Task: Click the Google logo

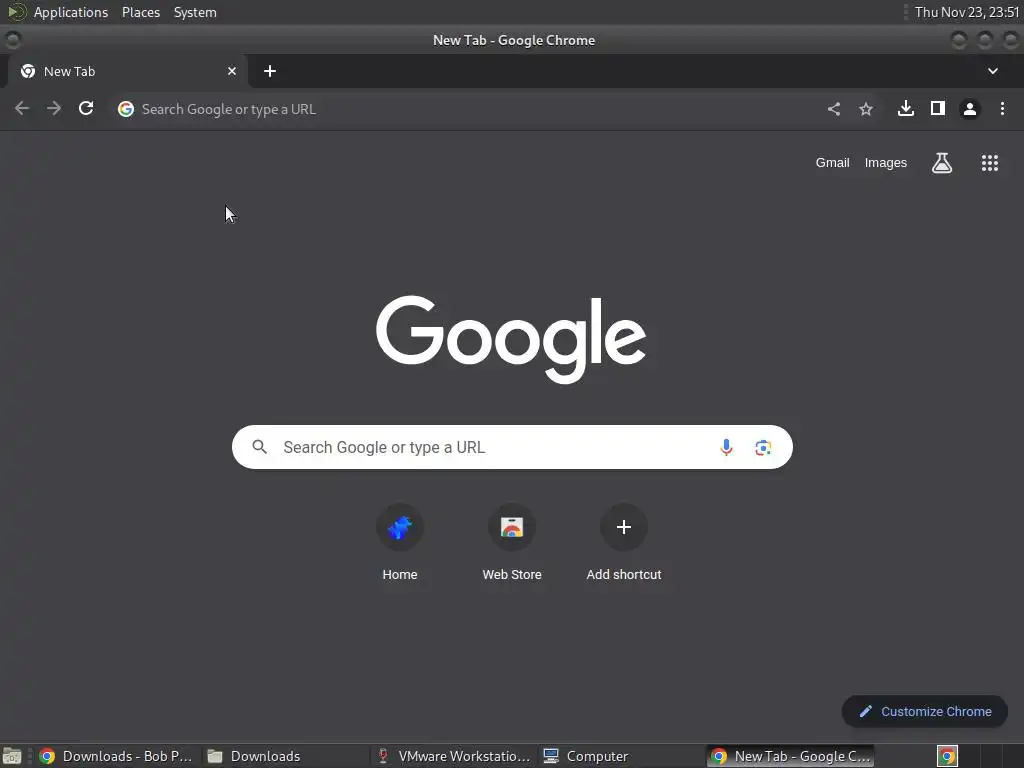Action: (511, 339)
